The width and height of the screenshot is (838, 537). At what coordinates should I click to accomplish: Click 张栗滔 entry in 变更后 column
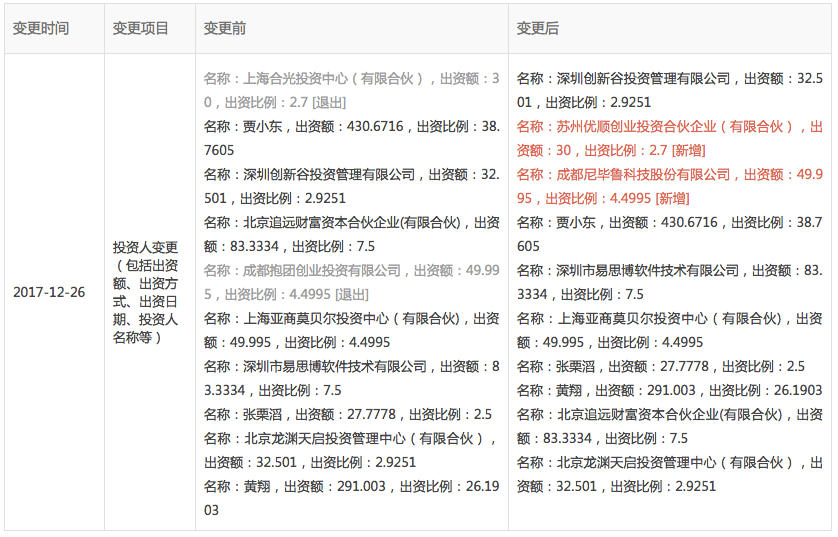(x=661, y=367)
